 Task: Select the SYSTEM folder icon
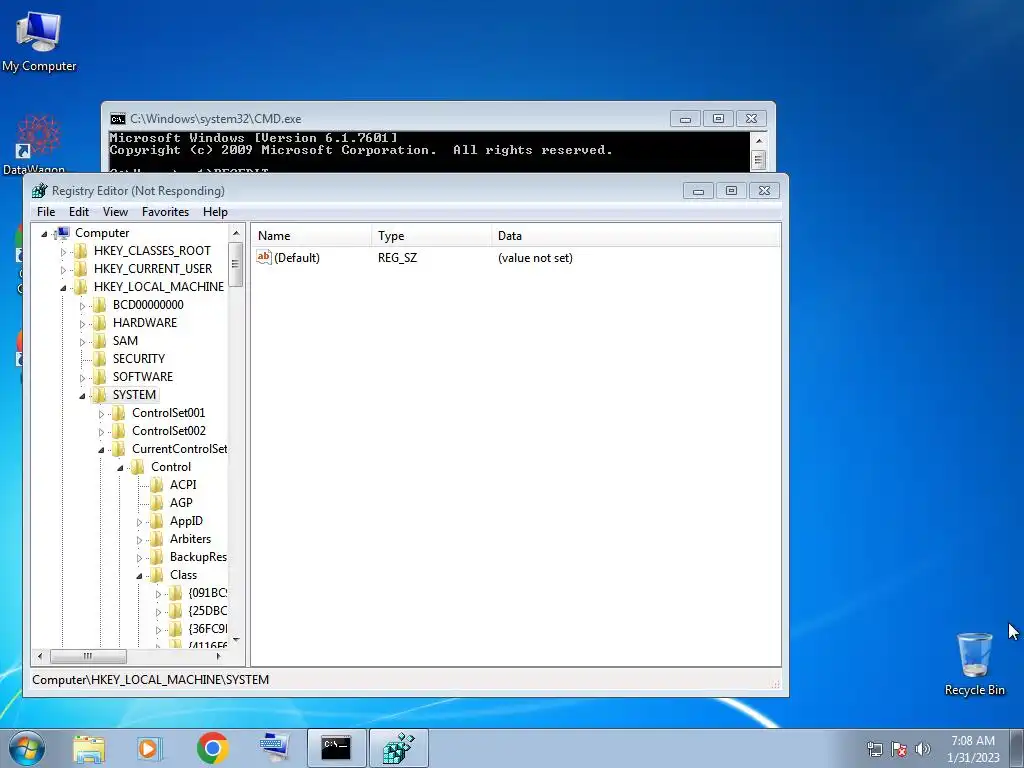pyautogui.click(x=99, y=394)
